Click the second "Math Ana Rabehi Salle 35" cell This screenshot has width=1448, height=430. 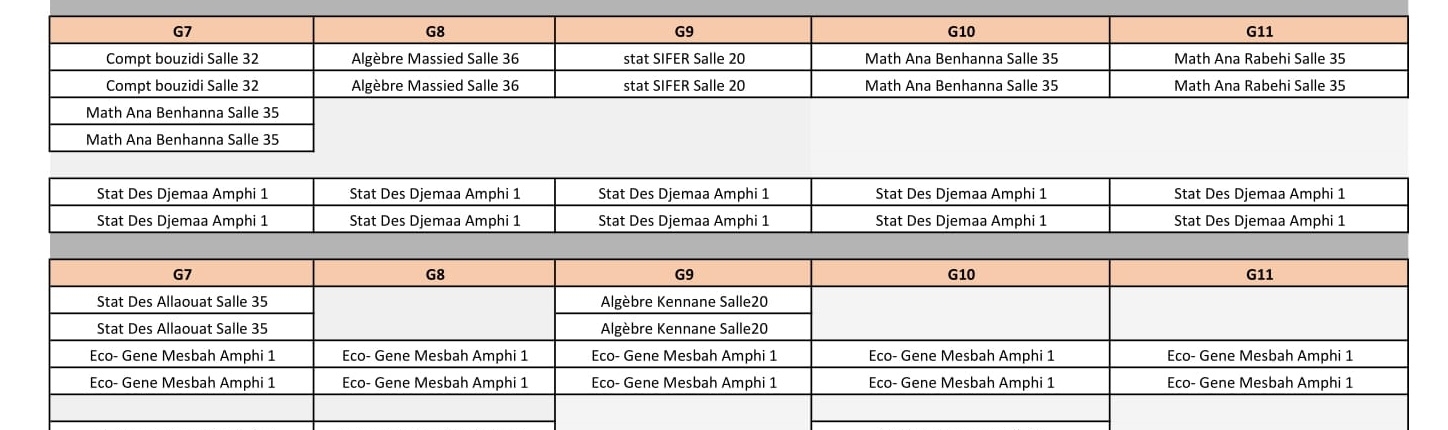point(1259,85)
